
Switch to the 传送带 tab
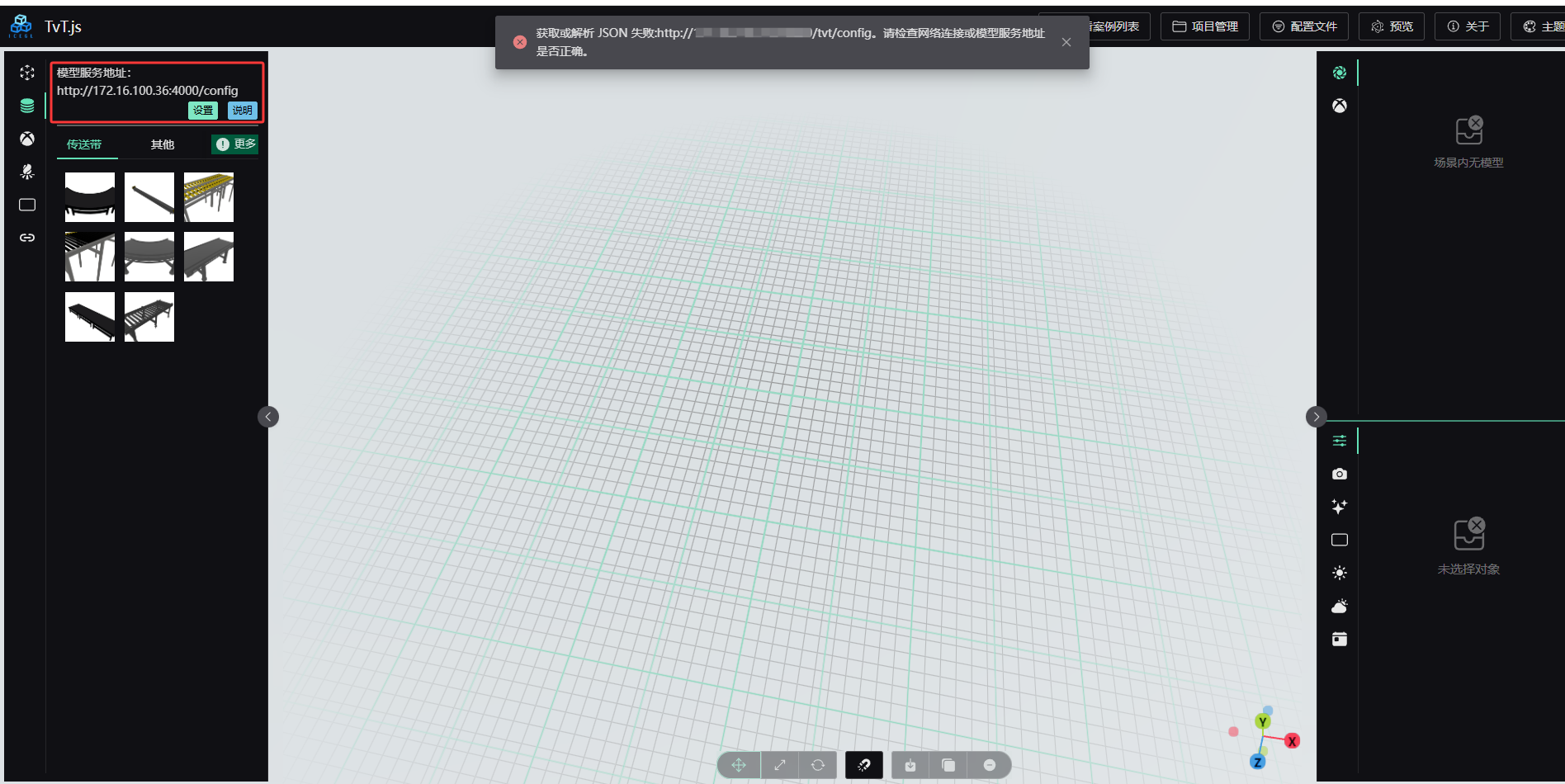[84, 144]
